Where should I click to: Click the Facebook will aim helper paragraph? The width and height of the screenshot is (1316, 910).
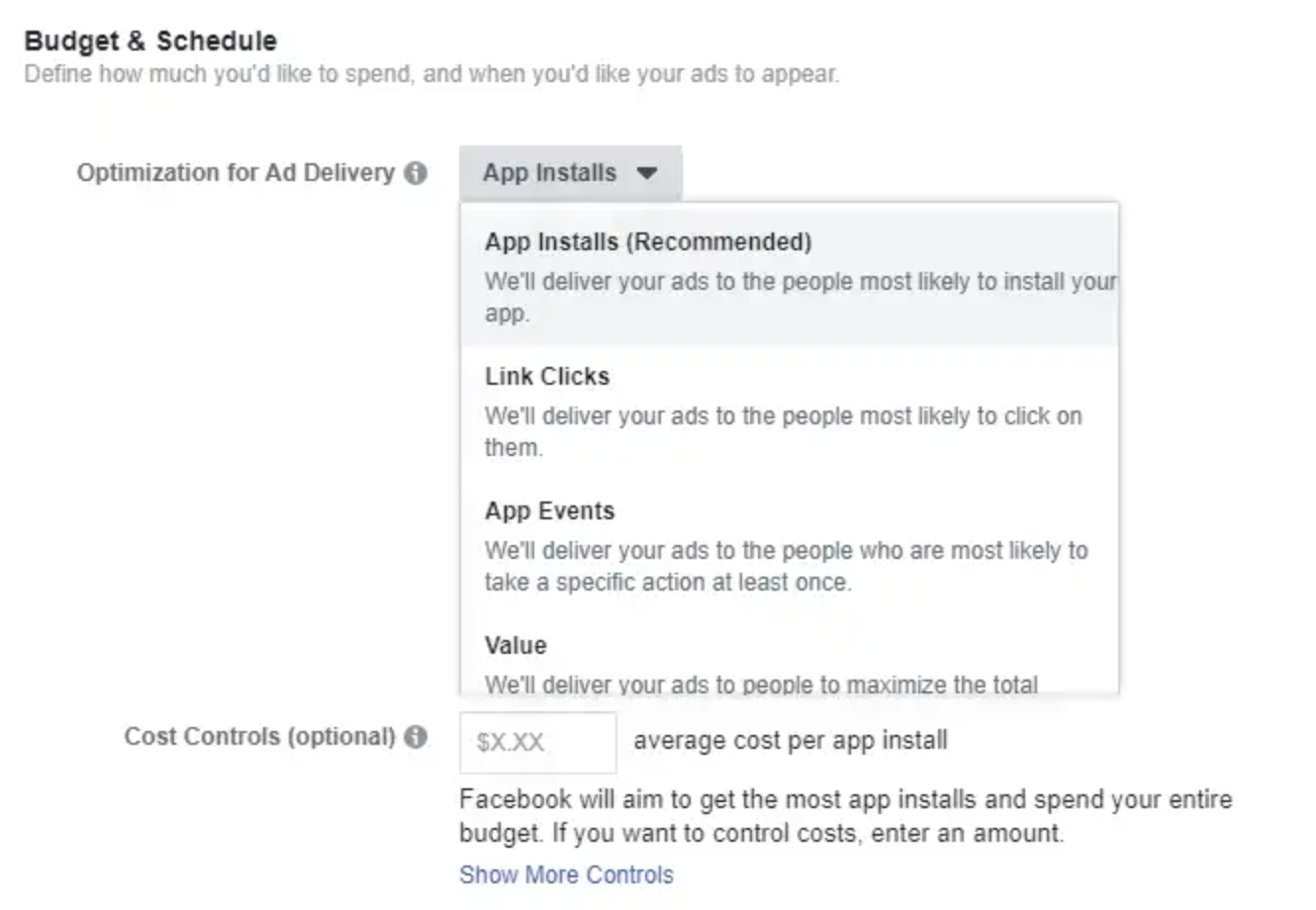coord(845,816)
